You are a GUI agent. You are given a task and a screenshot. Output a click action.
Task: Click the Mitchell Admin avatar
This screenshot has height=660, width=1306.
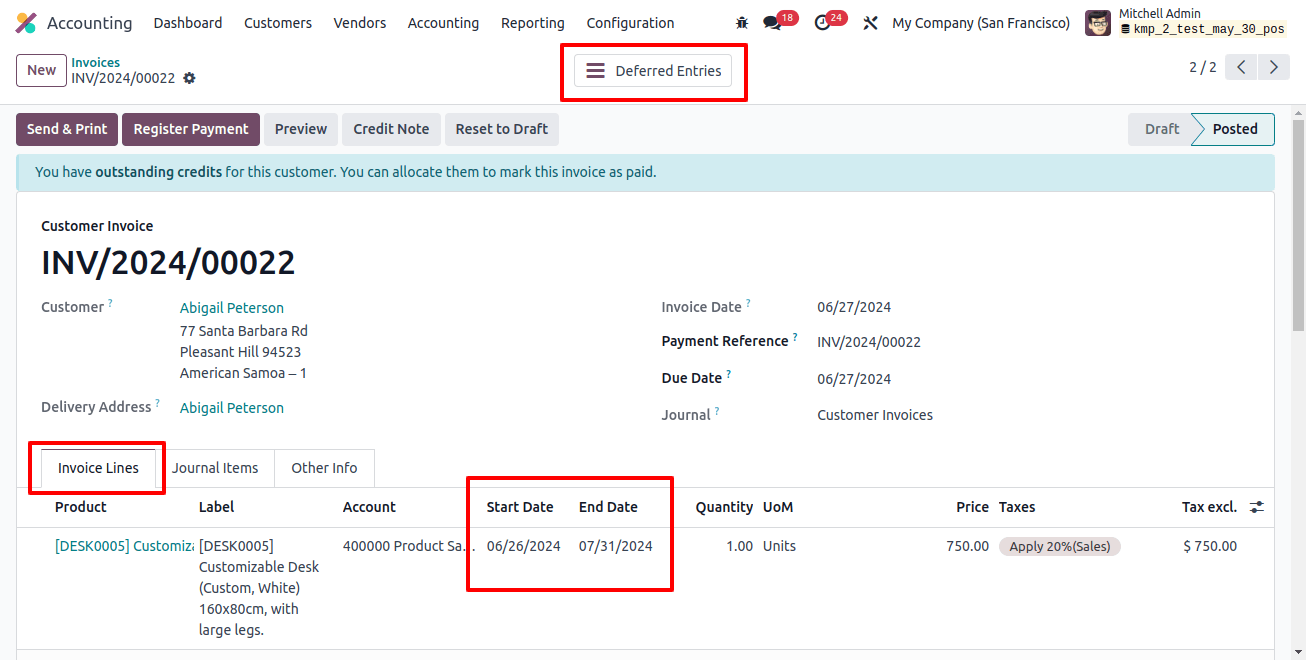[1098, 23]
